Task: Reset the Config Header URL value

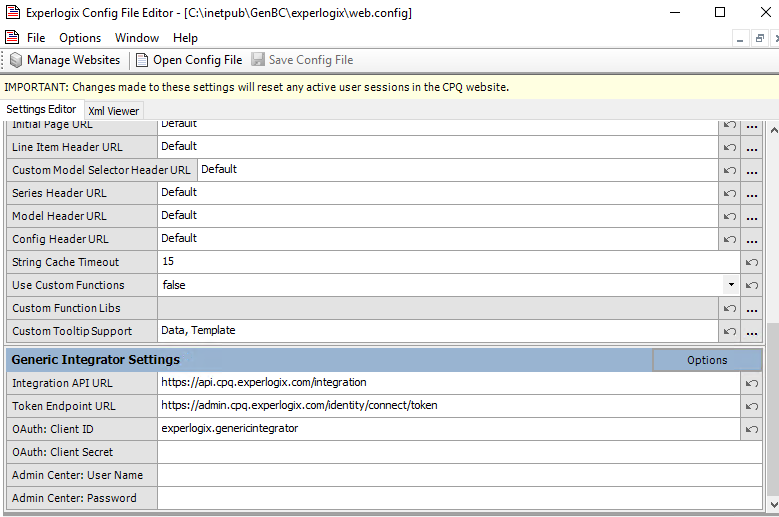Action: point(729,239)
